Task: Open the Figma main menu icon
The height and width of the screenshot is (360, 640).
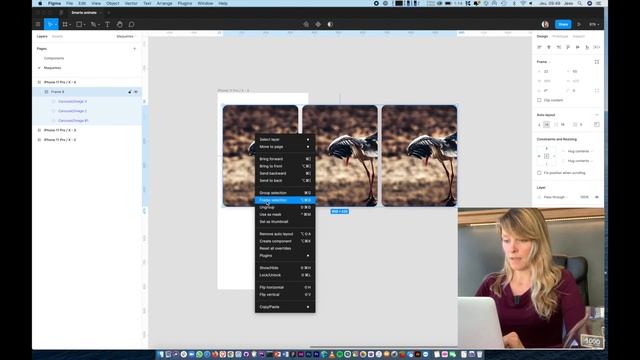Action: [x=38, y=24]
